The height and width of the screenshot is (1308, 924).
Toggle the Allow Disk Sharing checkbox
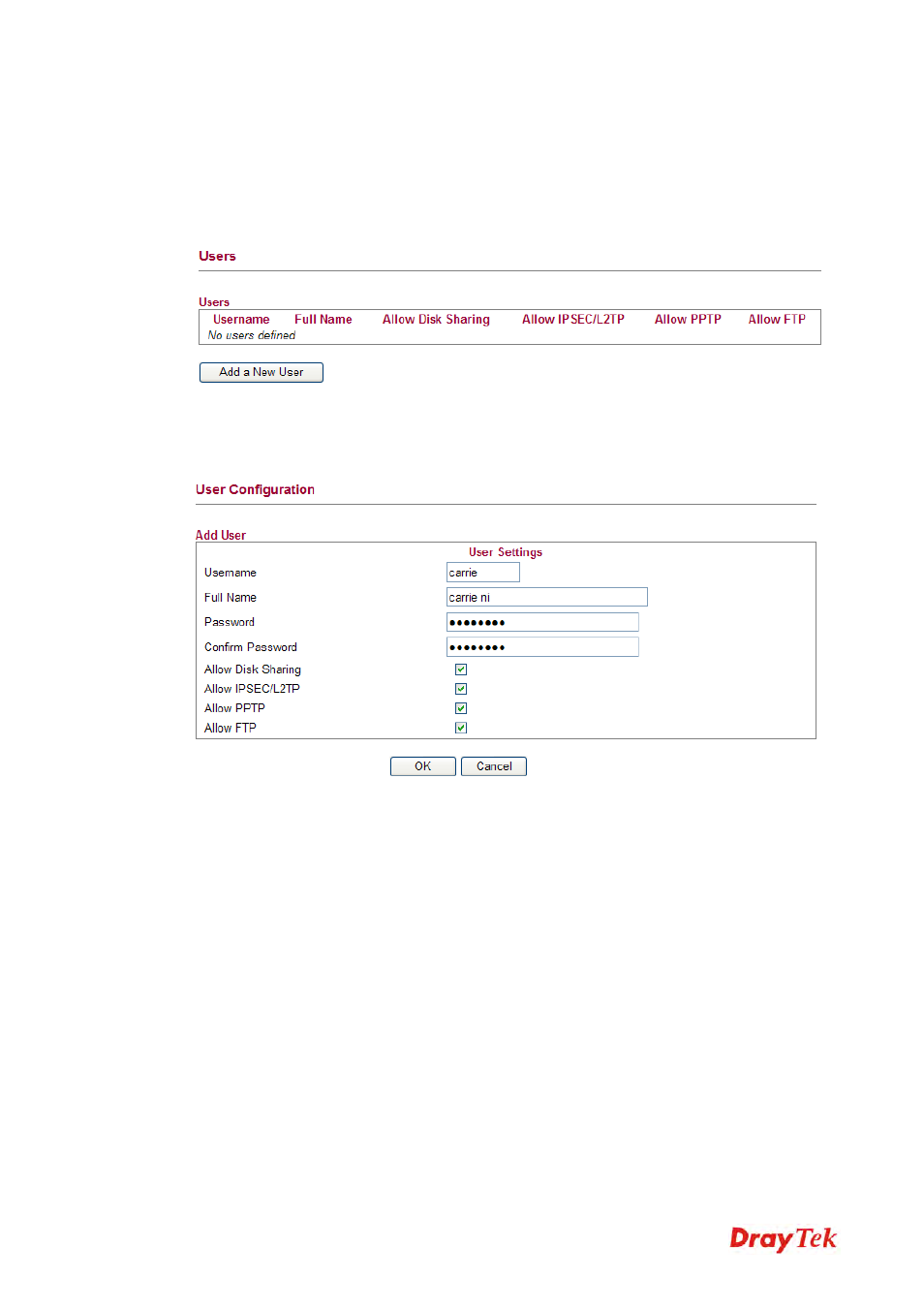[461, 670]
